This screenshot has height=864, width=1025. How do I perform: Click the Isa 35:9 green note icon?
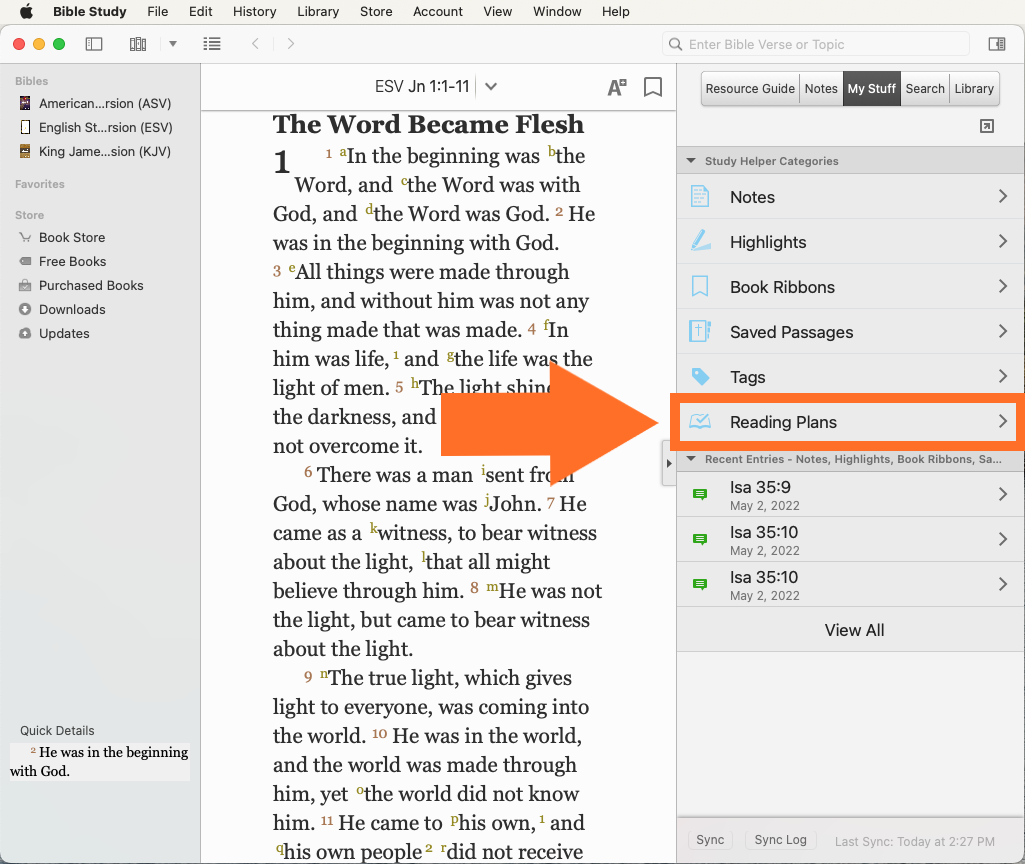click(700, 494)
